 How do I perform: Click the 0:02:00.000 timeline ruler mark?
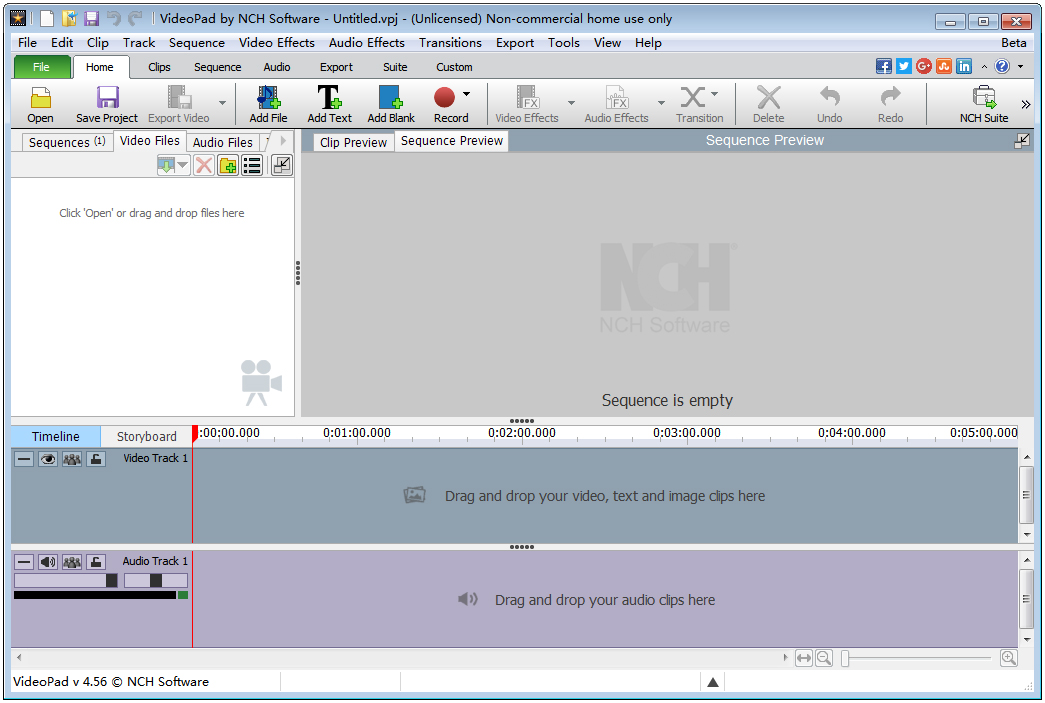coord(522,432)
